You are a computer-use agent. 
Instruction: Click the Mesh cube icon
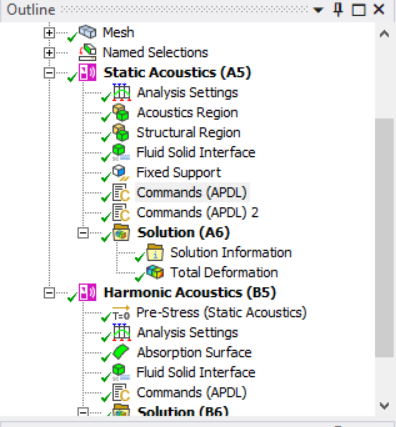88,32
